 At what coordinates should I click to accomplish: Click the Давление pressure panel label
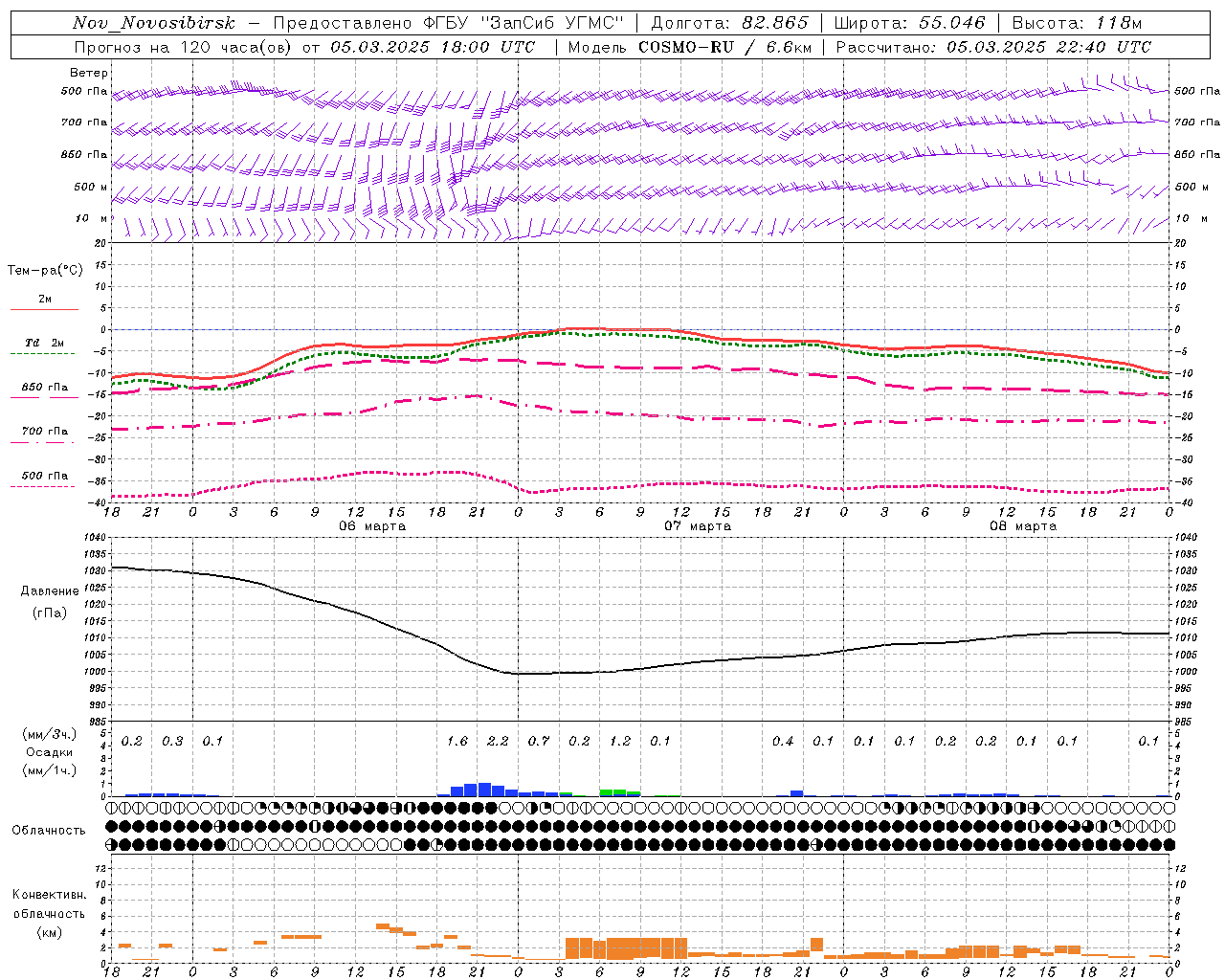(50, 591)
